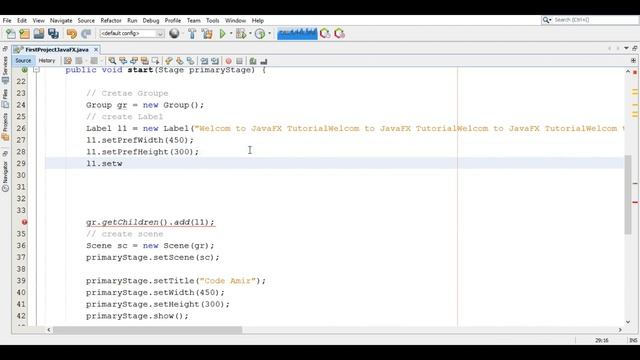Viewport: 640px width, 360px height.
Task: Collapse the start method code fold
Action: click(x=36, y=70)
